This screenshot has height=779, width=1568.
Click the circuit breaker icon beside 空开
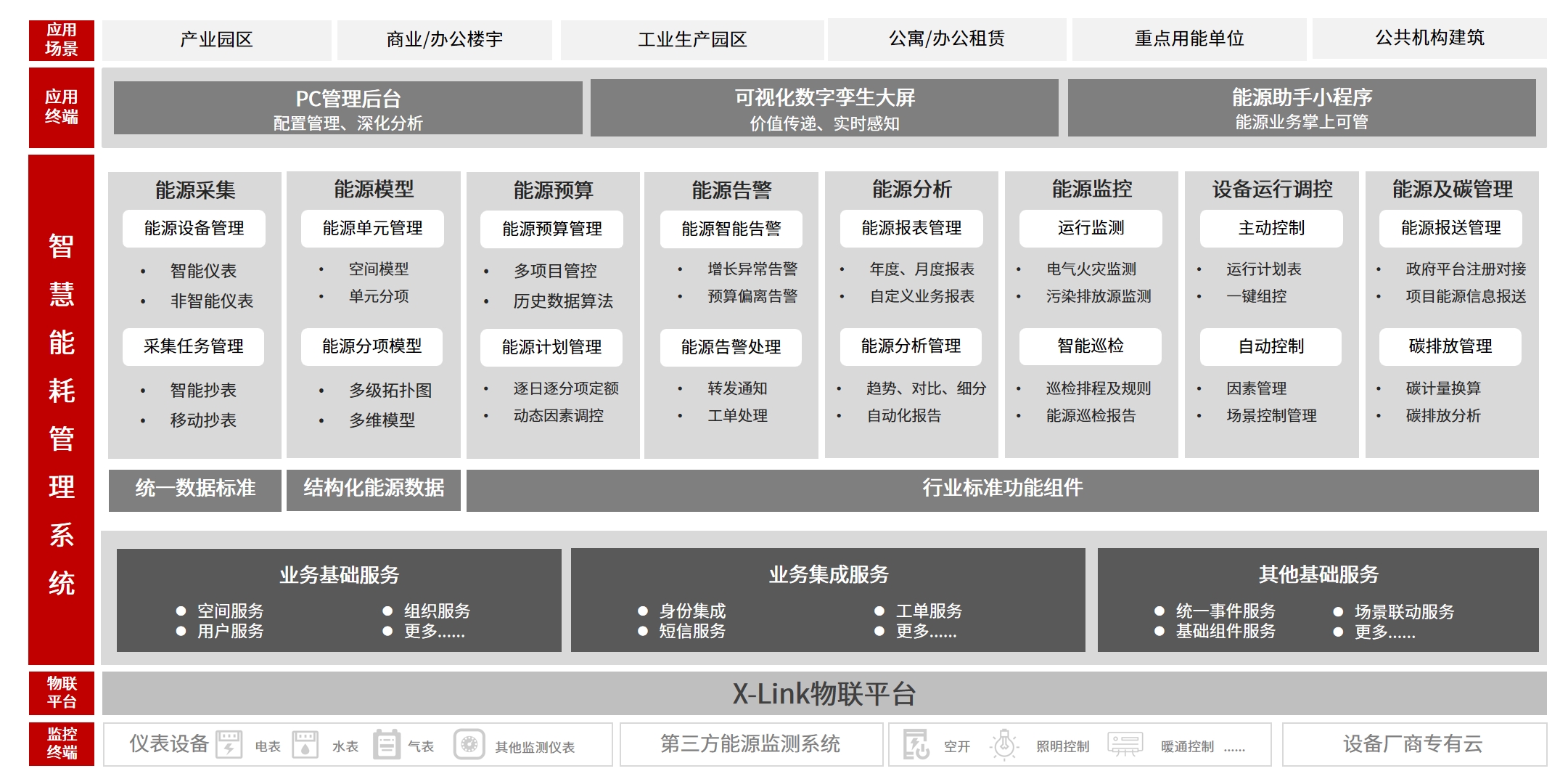[x=916, y=744]
